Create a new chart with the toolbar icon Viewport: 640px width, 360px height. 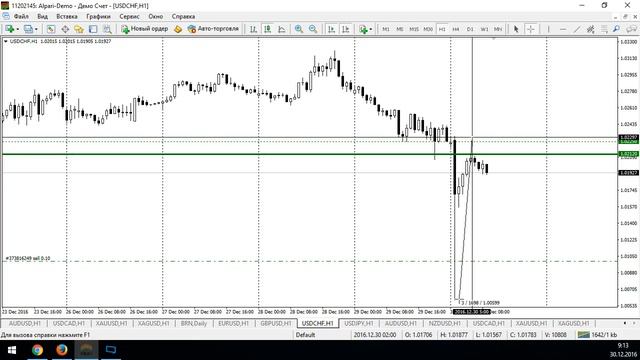click(x=9, y=29)
